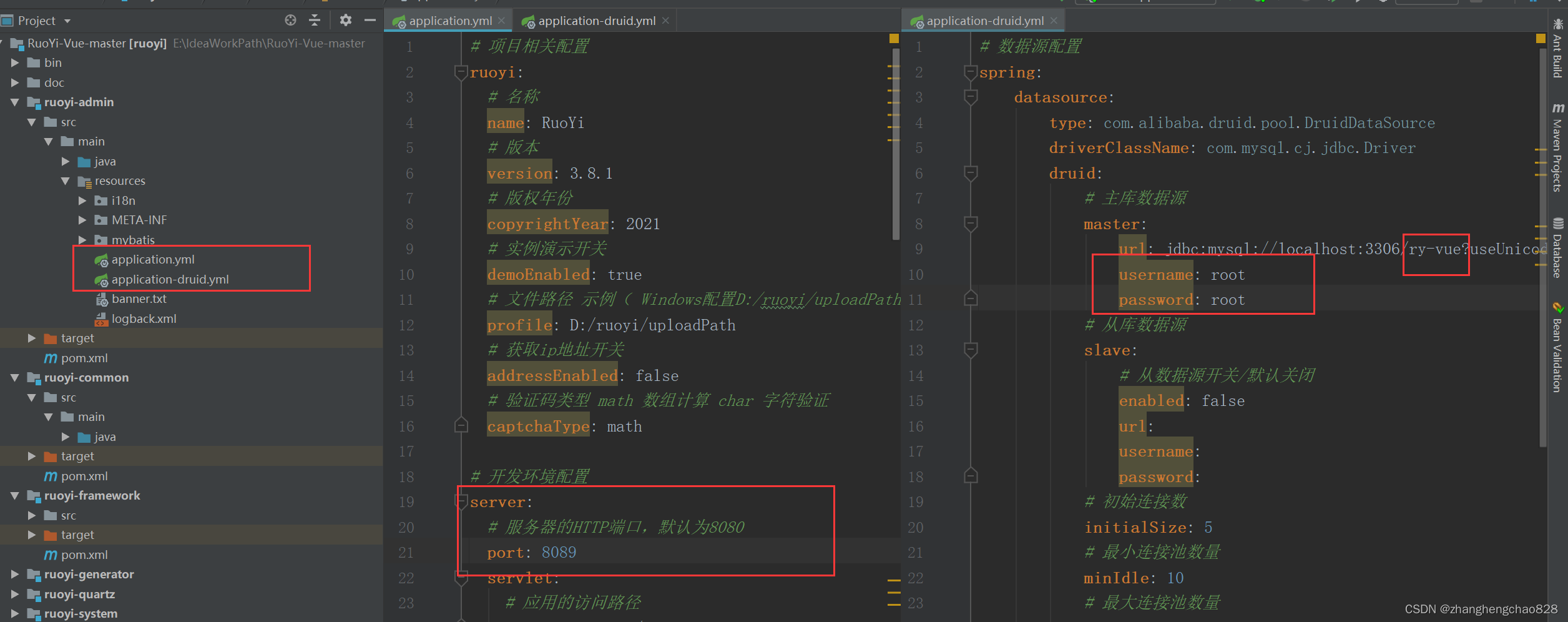Click the RuoYi-Vue-master root project row
1568x622 pixels.
191,43
